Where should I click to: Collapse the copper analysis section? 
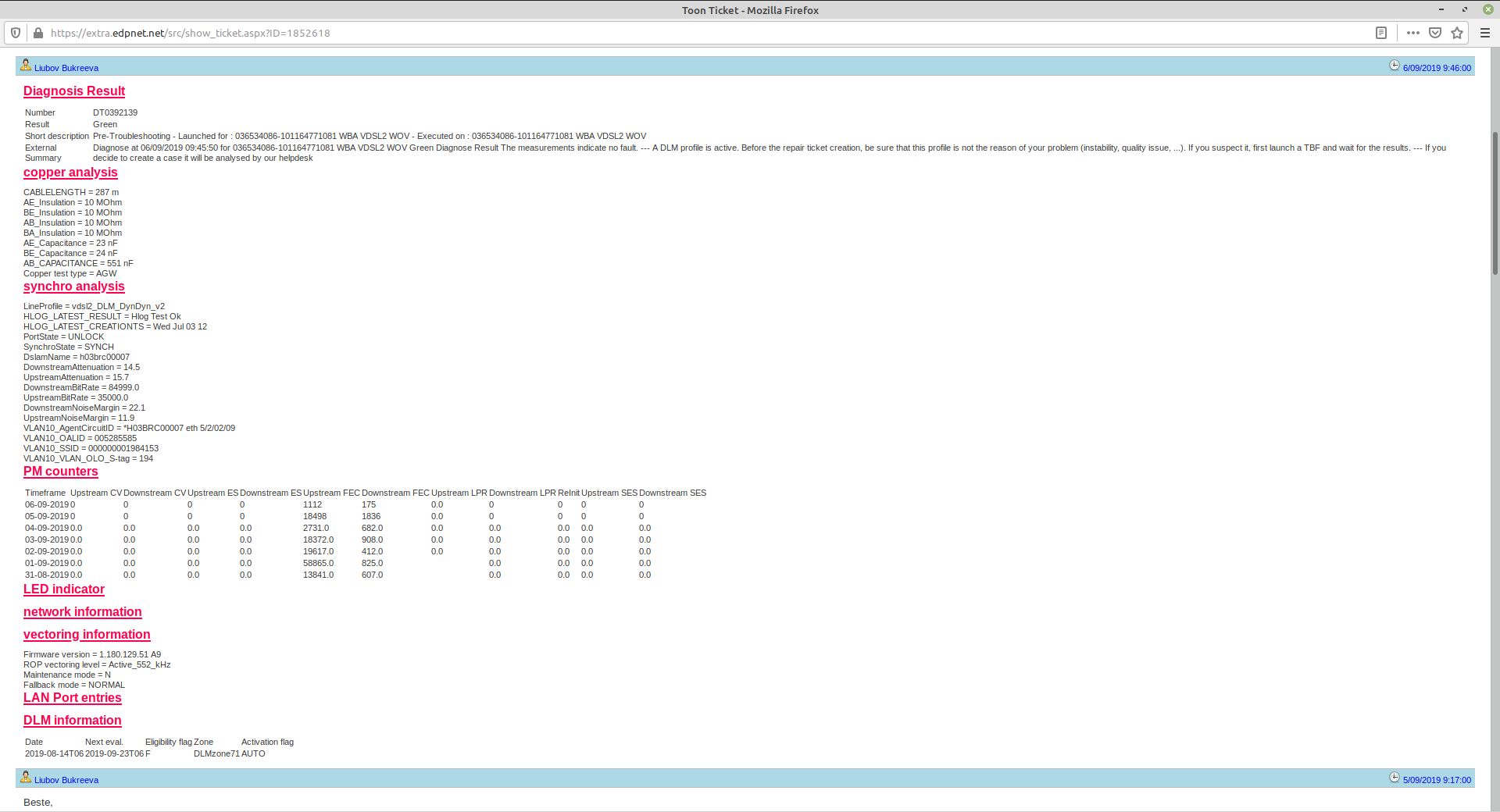coord(70,173)
